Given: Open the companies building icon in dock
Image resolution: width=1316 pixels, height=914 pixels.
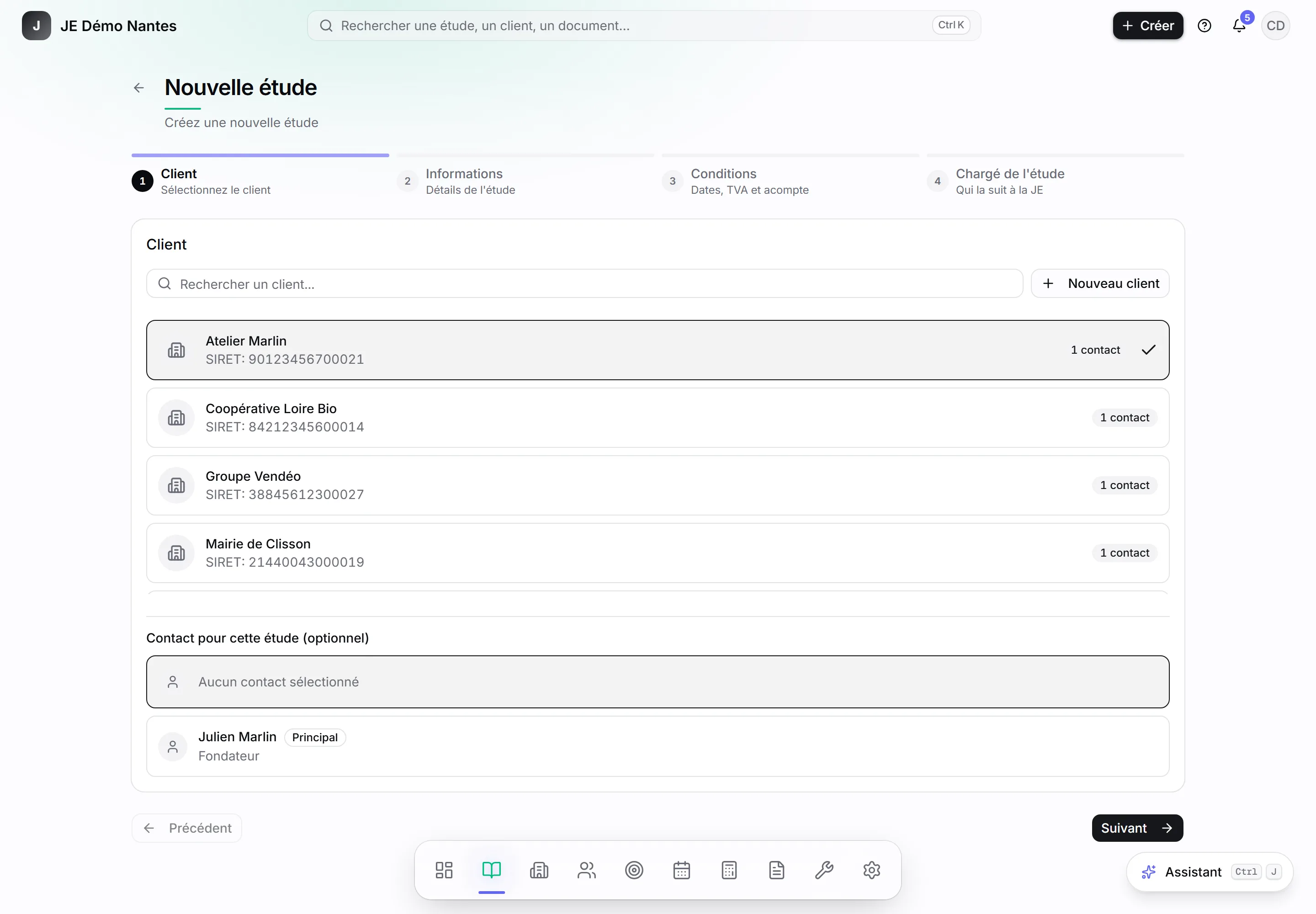Looking at the screenshot, I should [539, 870].
